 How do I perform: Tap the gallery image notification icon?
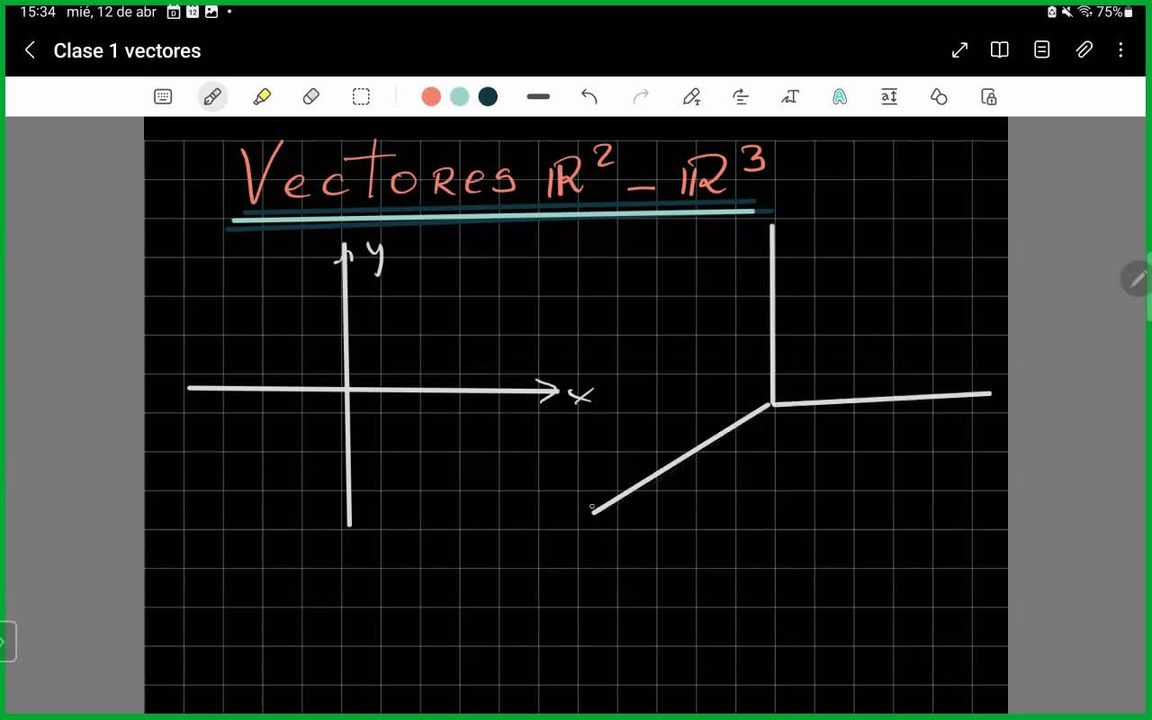(212, 12)
